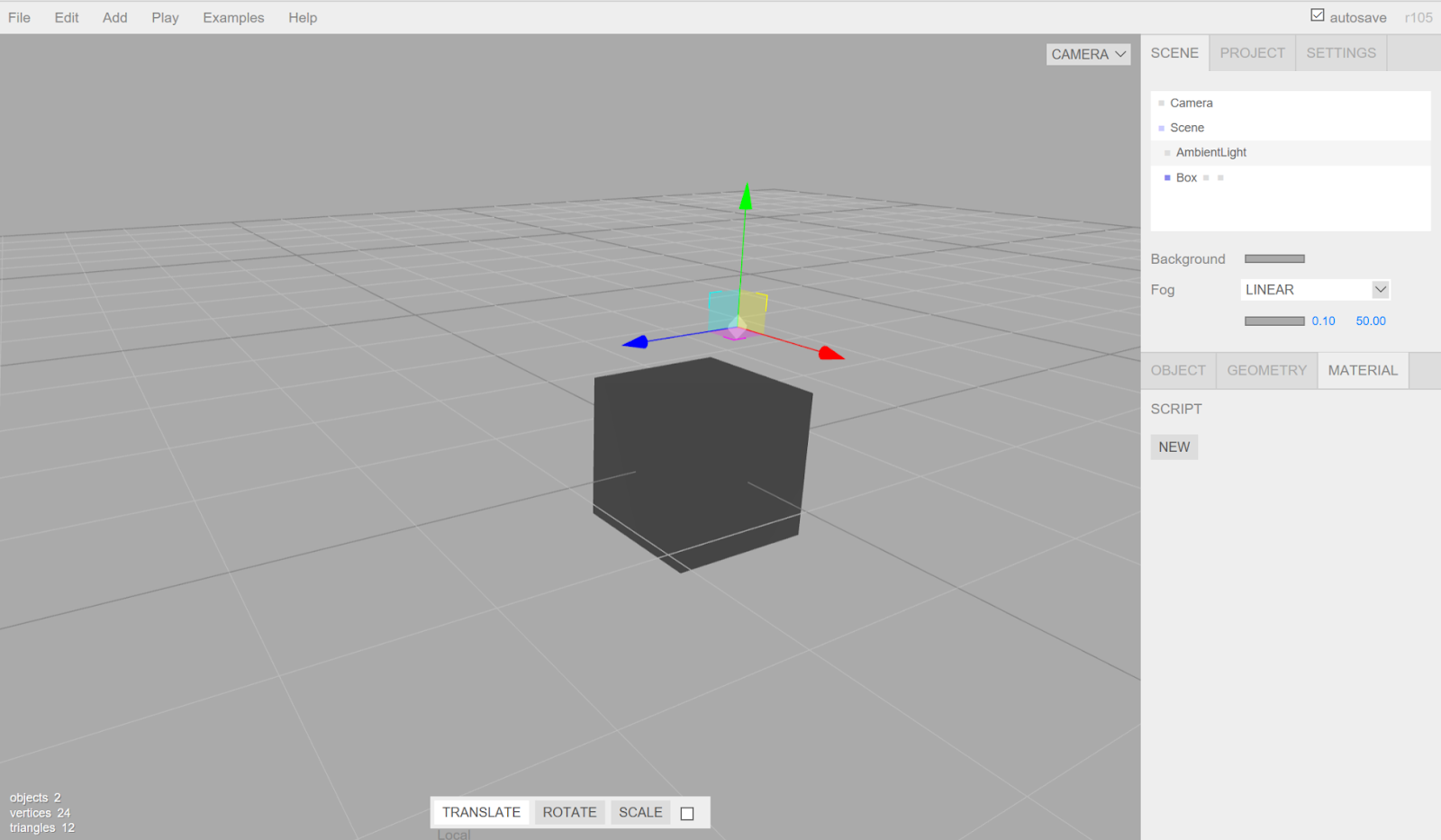Click the Camera type icon in the outliner

(x=1161, y=103)
